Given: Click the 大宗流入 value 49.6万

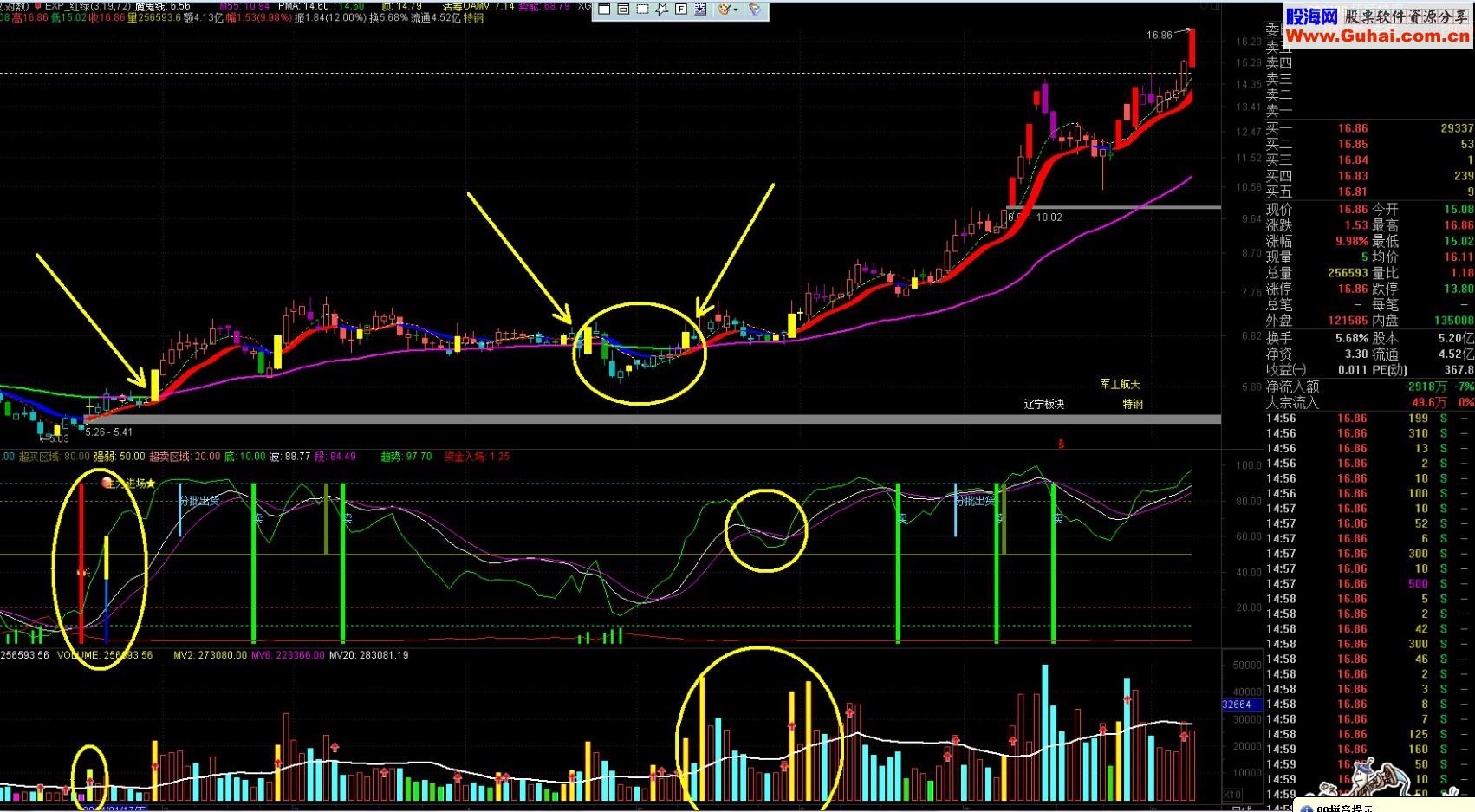Looking at the screenshot, I should (x=1428, y=402).
